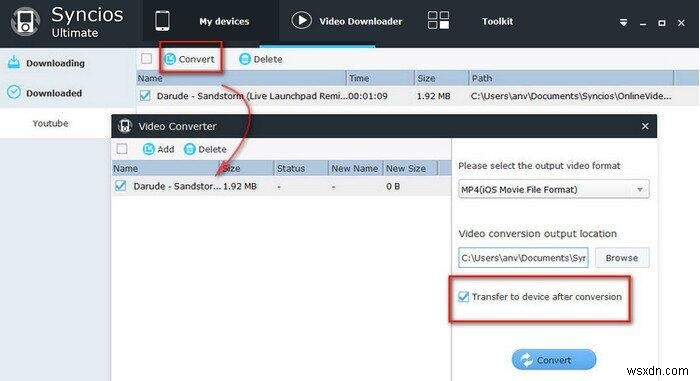Viewport: 700px width, 381px height.
Task: Click the output location path field
Action: [x=523, y=258]
